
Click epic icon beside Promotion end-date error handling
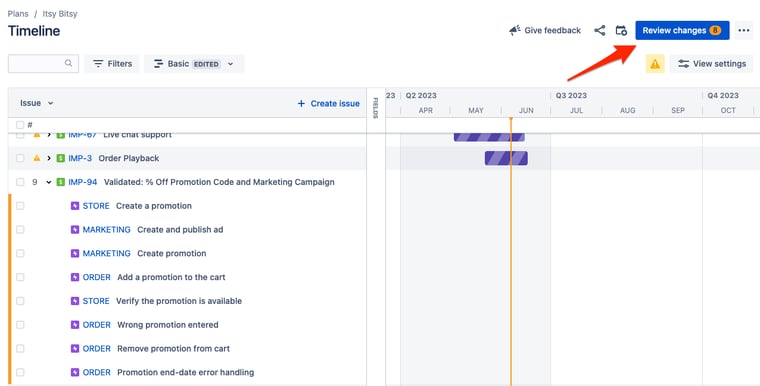[75, 372]
